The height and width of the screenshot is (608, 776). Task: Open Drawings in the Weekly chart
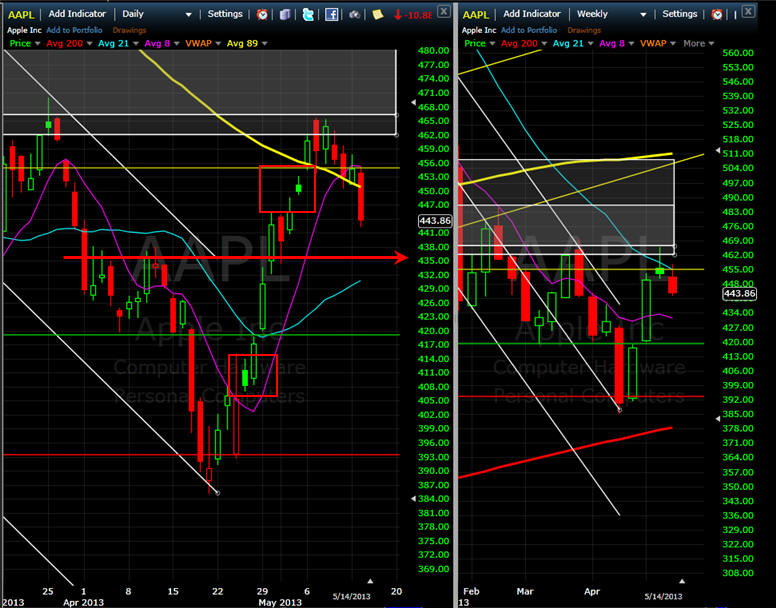584,30
